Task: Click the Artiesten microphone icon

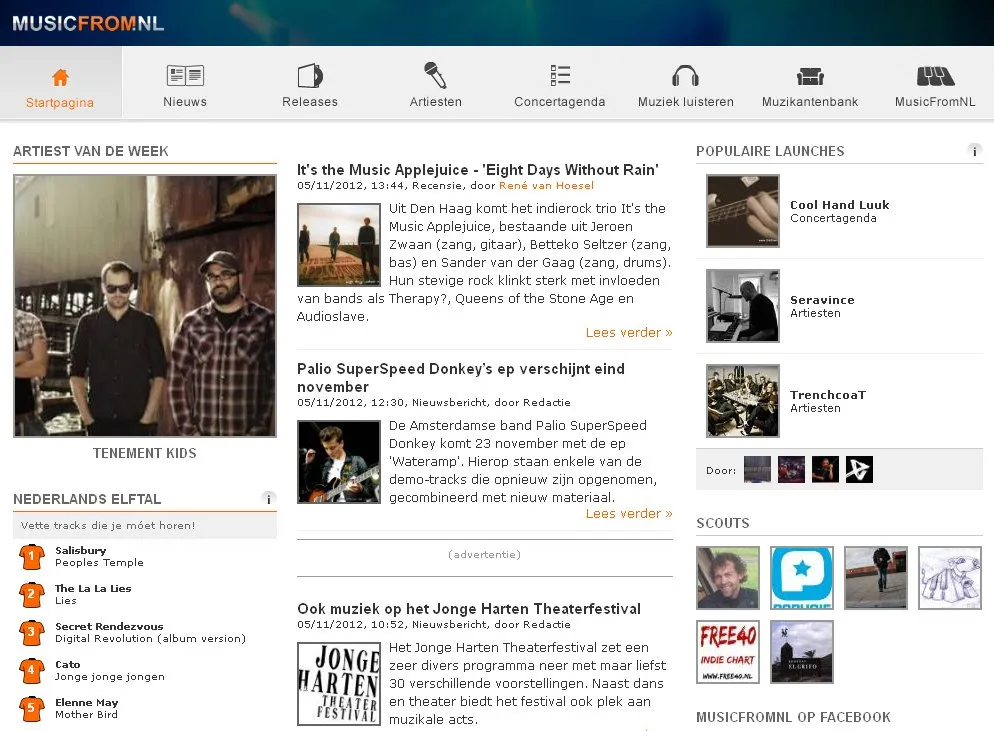Action: [x=435, y=76]
